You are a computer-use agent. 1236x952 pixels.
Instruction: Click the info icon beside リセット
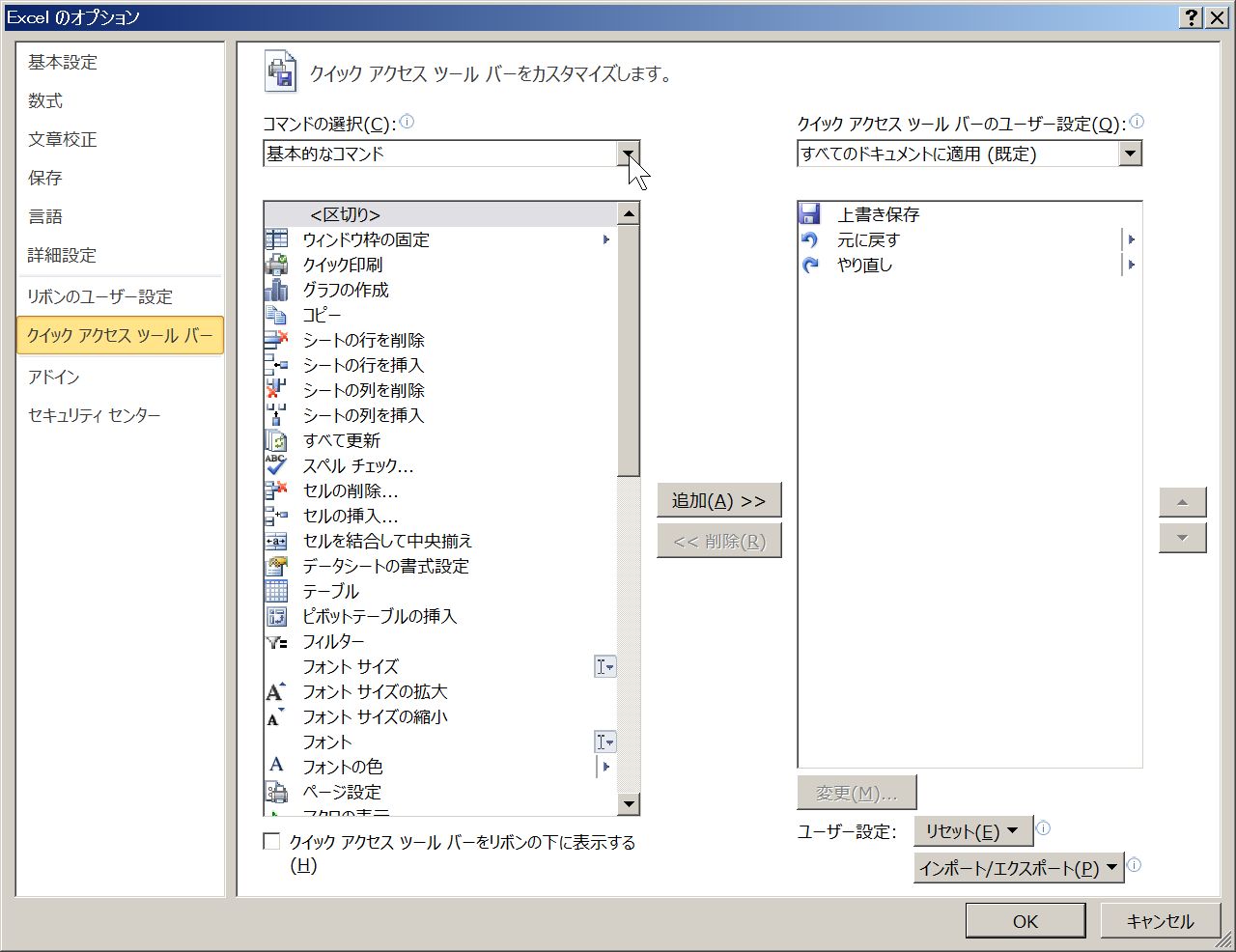tap(1043, 827)
